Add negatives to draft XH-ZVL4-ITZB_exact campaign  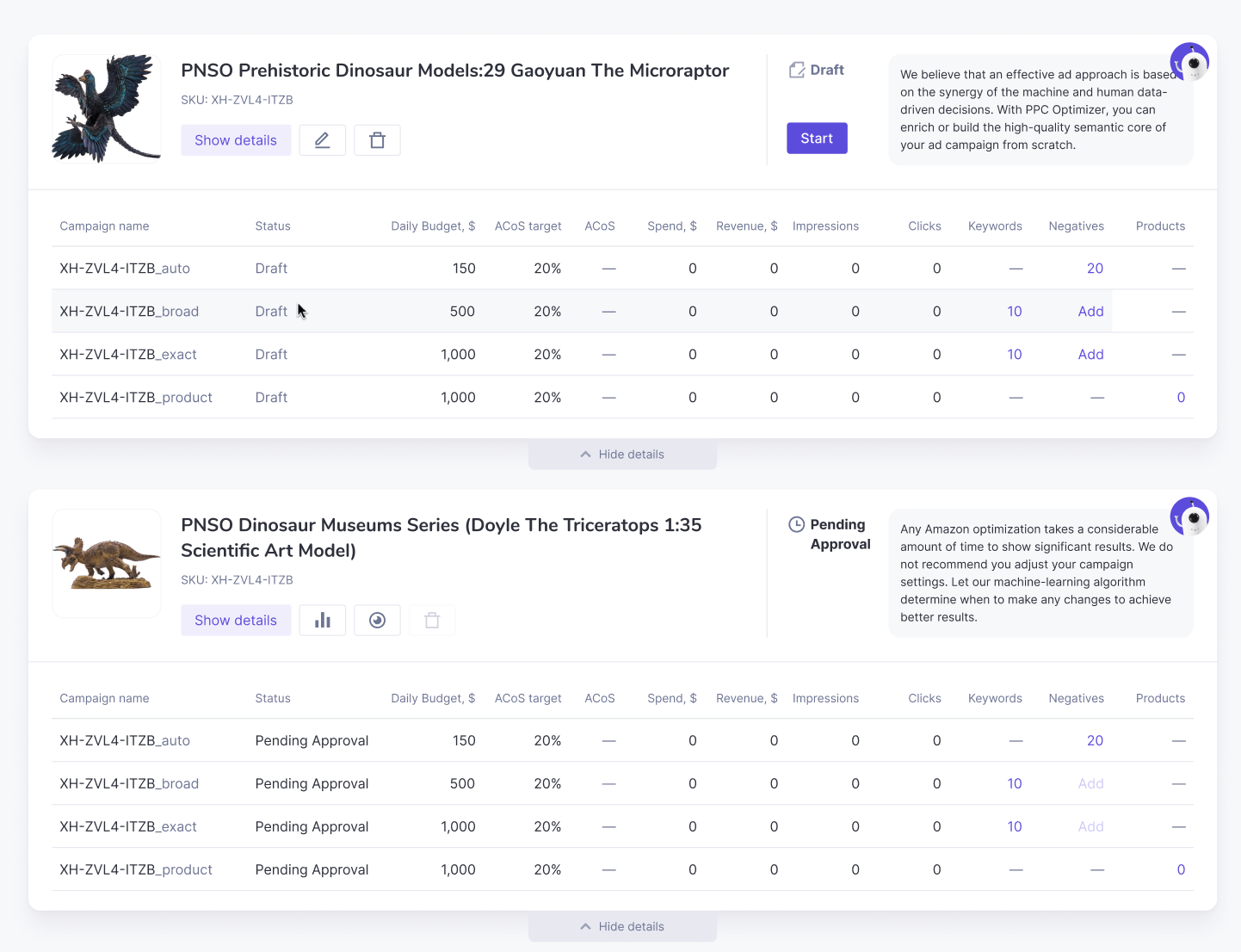(x=1090, y=355)
